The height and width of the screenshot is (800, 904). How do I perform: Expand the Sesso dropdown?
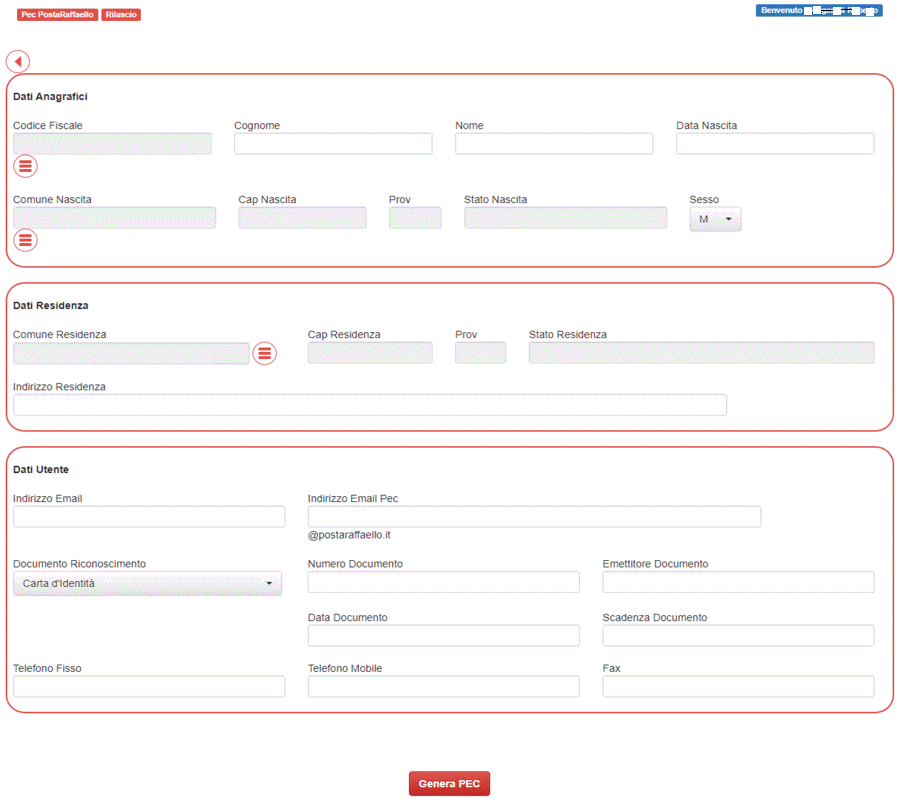coord(715,219)
